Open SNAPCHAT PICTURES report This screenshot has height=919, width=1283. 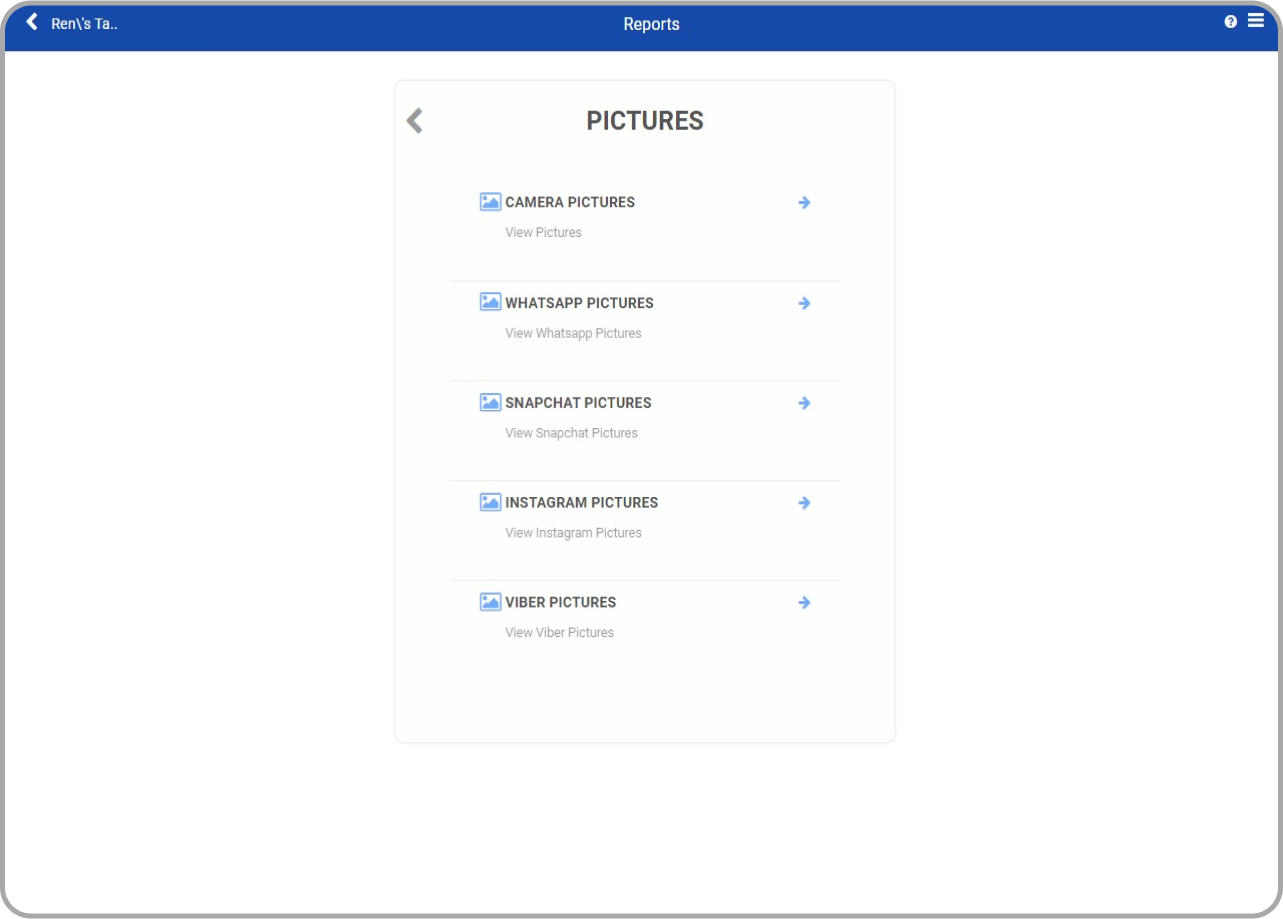pyautogui.click(x=578, y=403)
